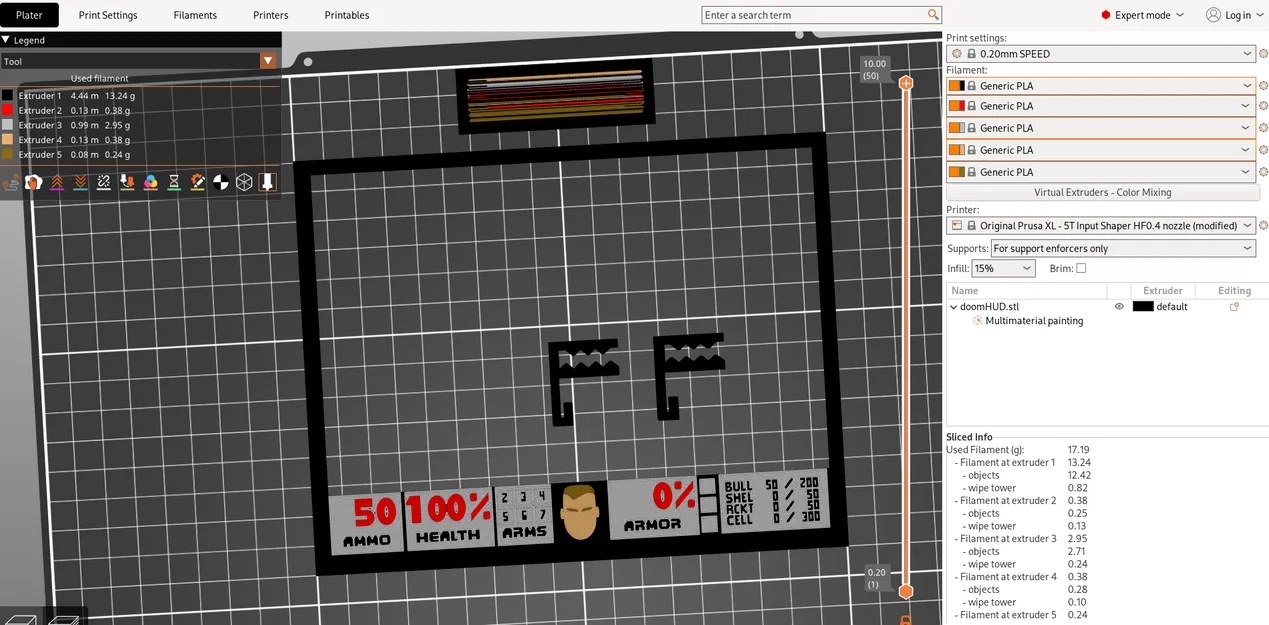Click 'Filament at extruder 3' info line

point(1006,538)
